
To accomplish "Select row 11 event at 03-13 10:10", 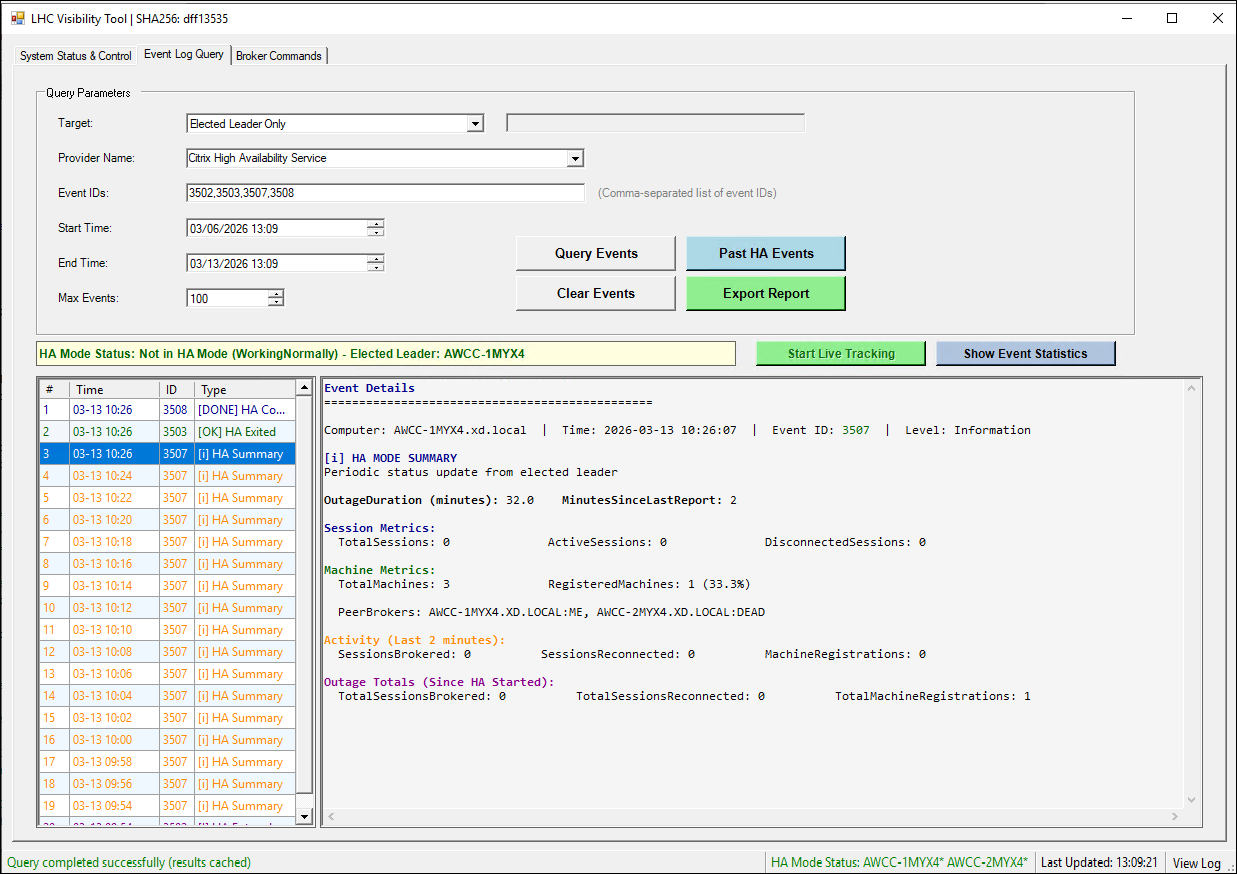I will pyautogui.click(x=167, y=630).
